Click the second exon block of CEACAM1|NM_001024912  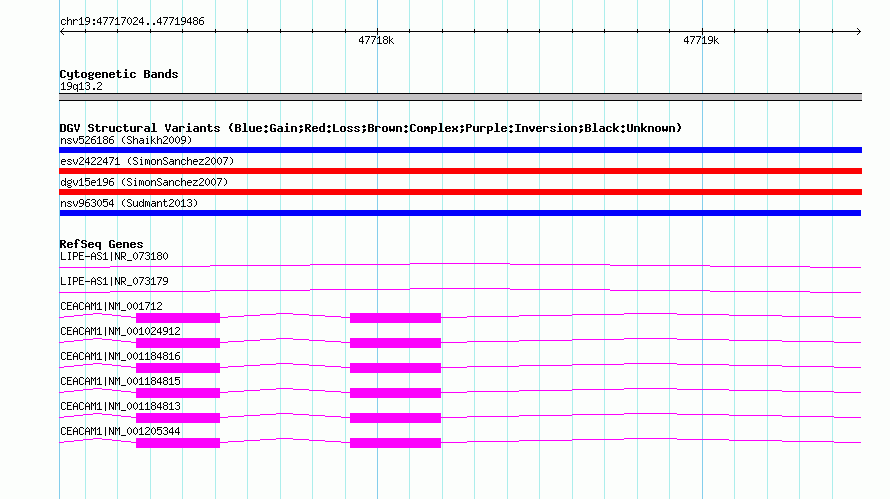(395, 343)
